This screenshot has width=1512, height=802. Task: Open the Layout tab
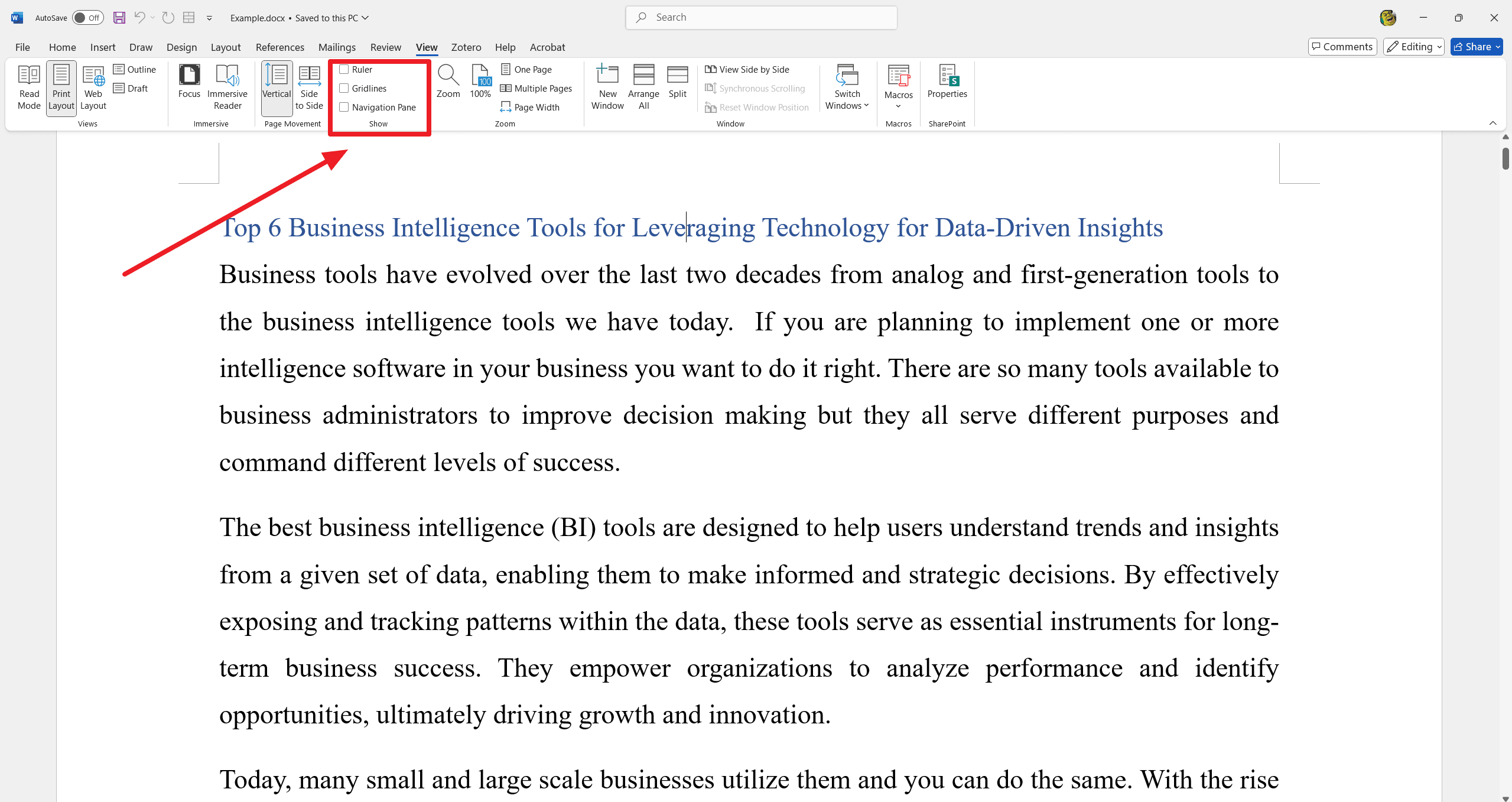coord(226,47)
